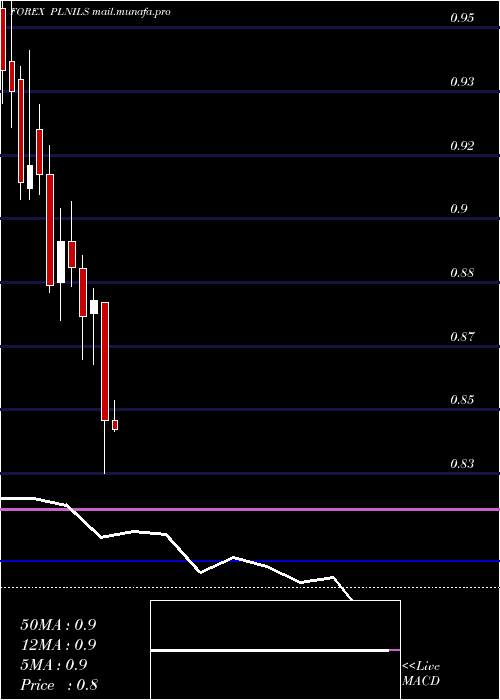The width and height of the screenshot is (500, 700).
Task: Click the 0.88 price axis label
Action: tap(462, 273)
